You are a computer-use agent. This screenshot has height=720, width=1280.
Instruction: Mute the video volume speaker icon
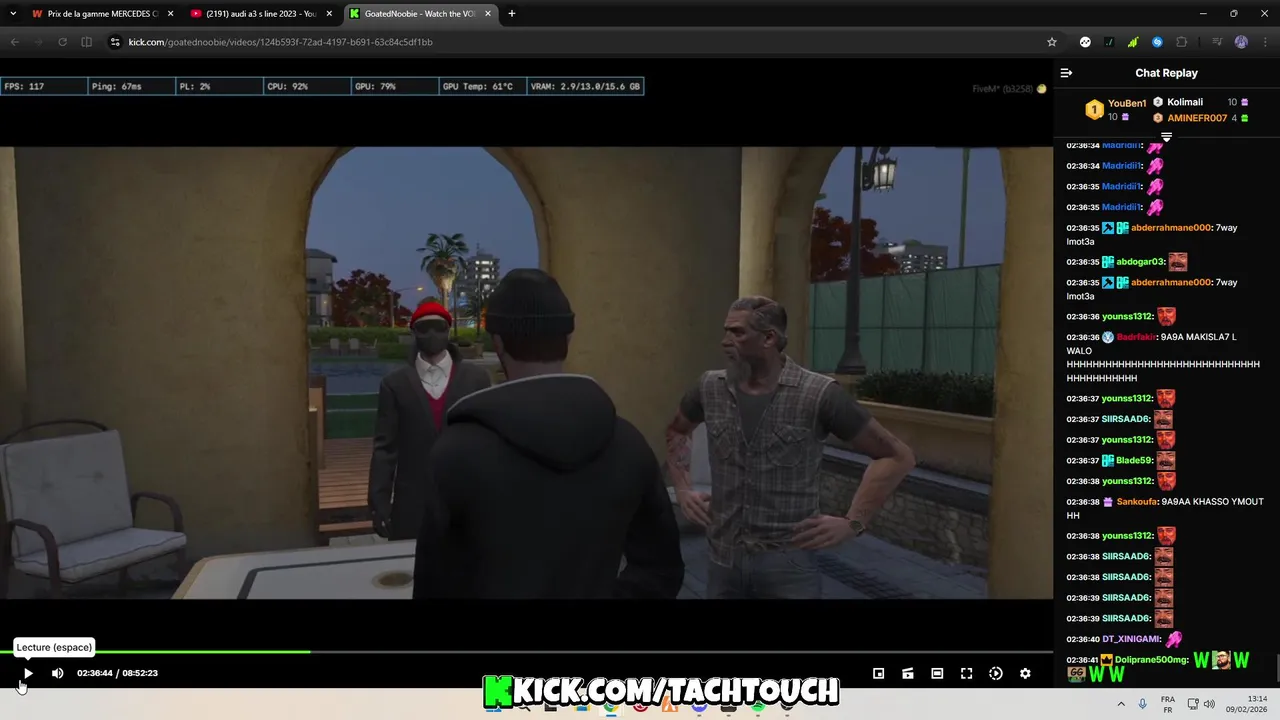57,673
